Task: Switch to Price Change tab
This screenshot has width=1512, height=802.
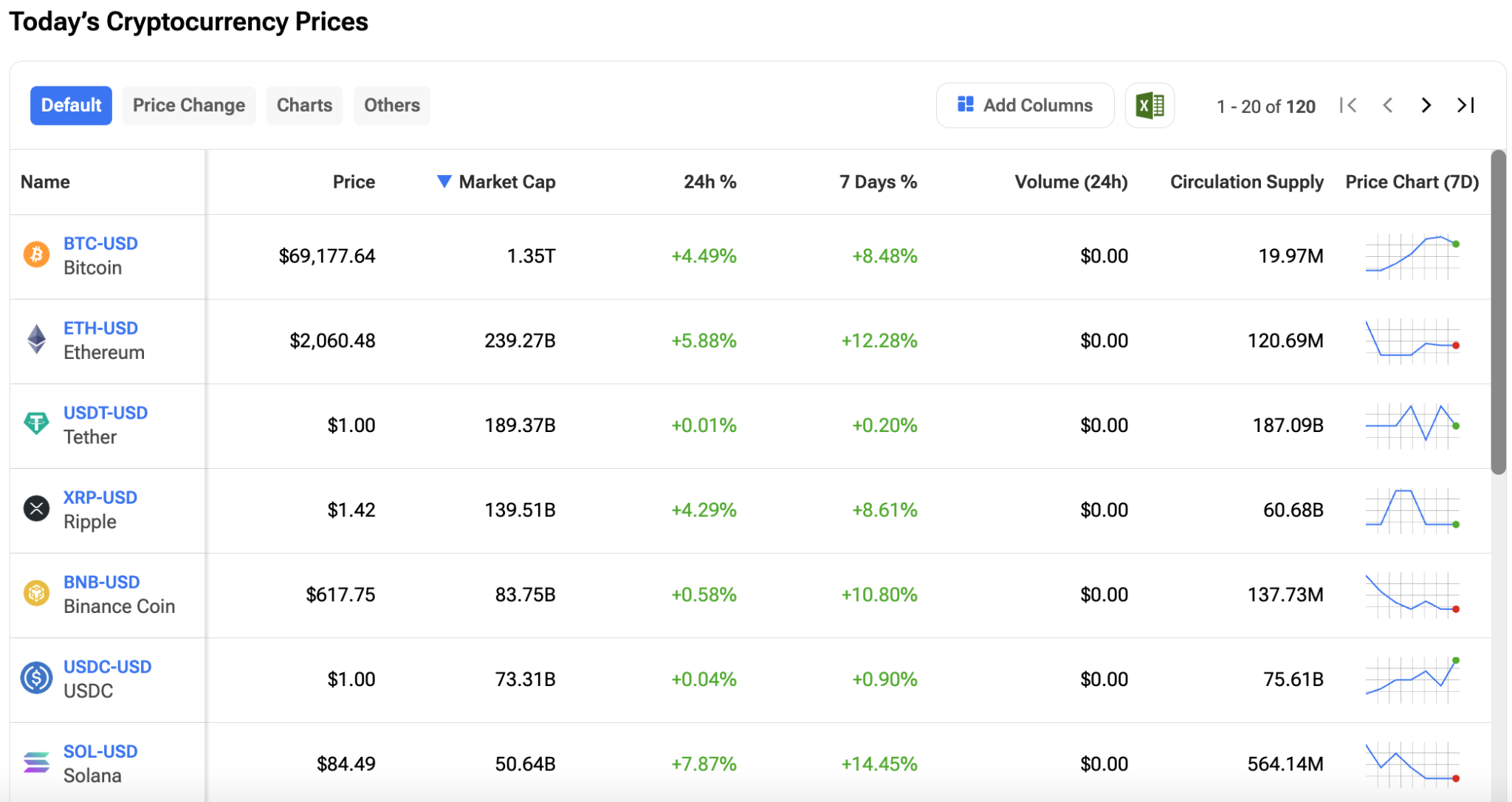Action: tap(189, 106)
